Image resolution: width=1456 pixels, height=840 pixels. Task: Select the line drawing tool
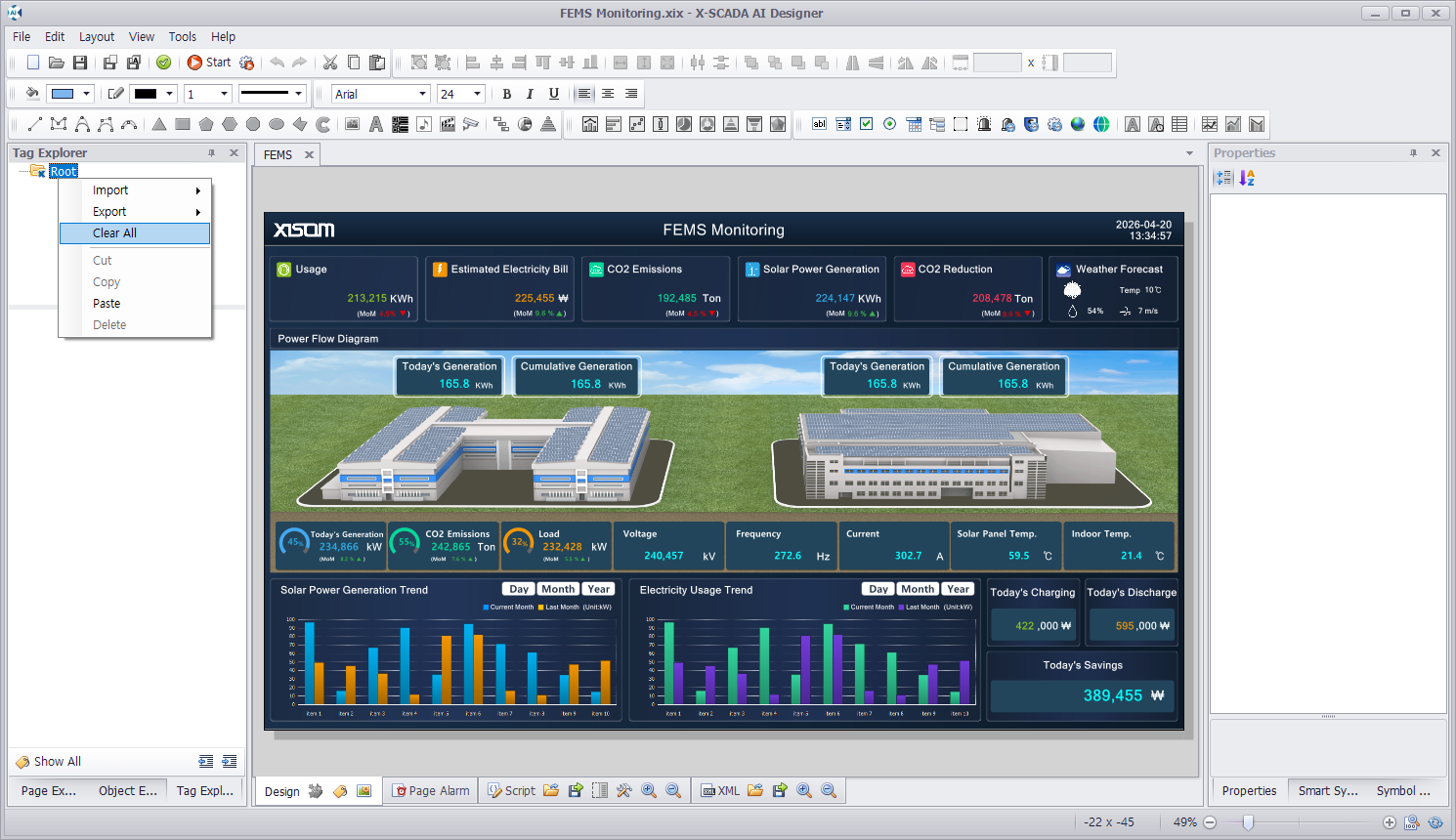point(35,124)
